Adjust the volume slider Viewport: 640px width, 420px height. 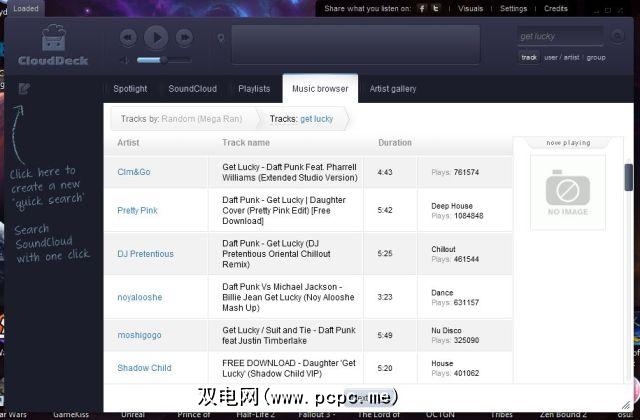[x=164, y=60]
